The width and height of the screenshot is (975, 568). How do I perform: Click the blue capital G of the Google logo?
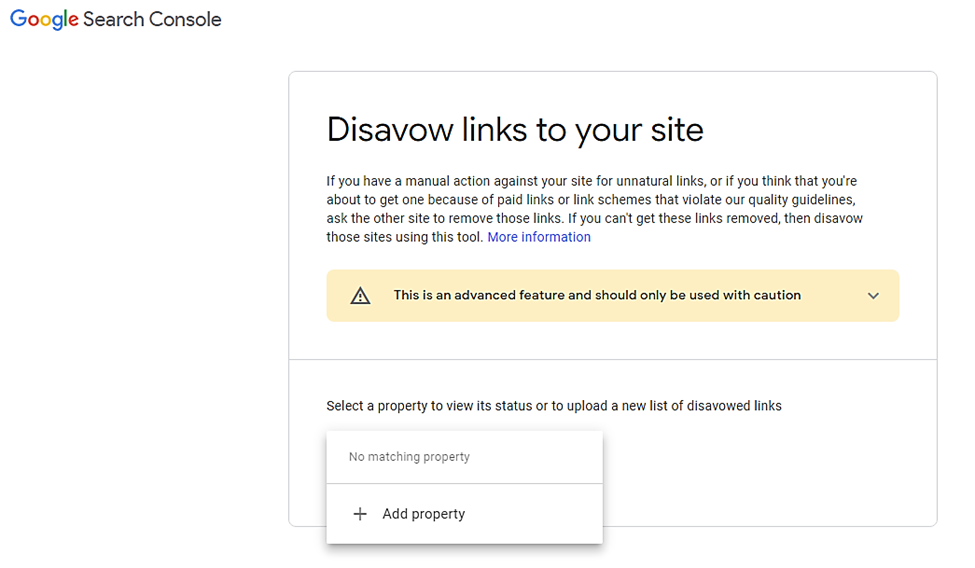point(19,19)
